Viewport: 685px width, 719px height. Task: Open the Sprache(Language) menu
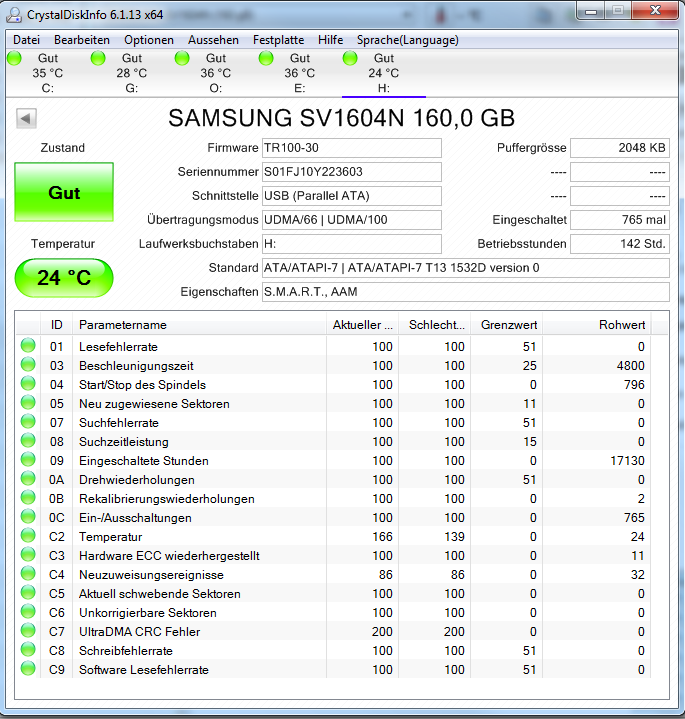pyautogui.click(x=408, y=40)
